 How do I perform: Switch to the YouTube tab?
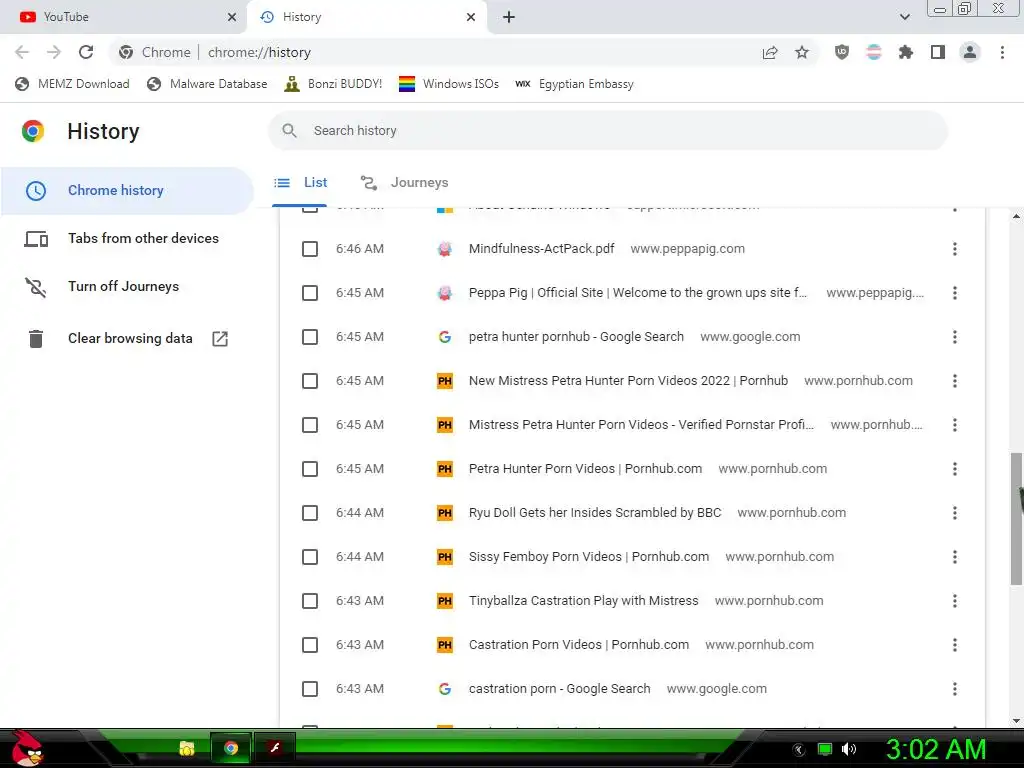(x=124, y=17)
